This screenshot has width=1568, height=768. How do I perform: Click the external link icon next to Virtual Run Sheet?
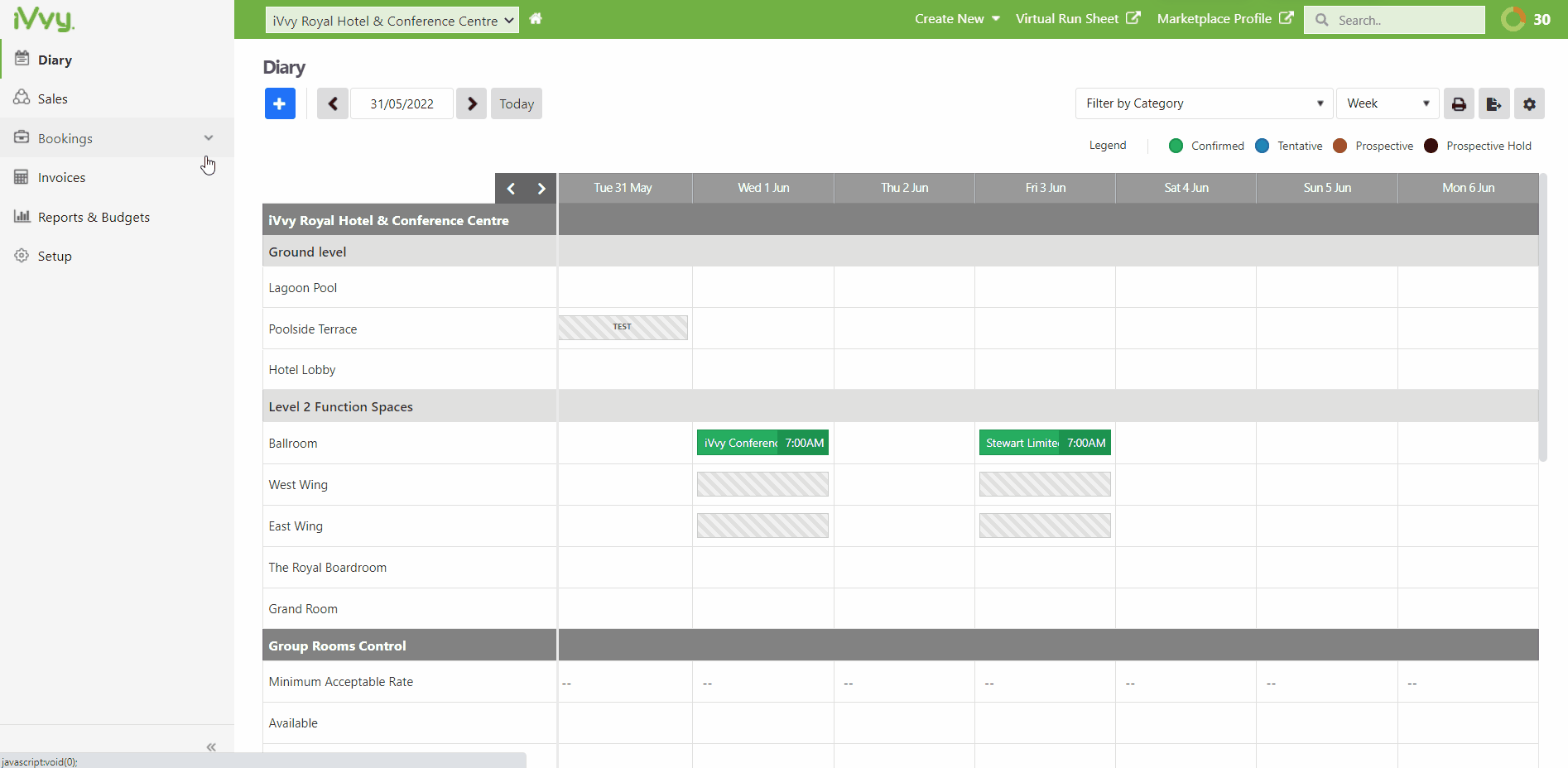(x=1133, y=18)
